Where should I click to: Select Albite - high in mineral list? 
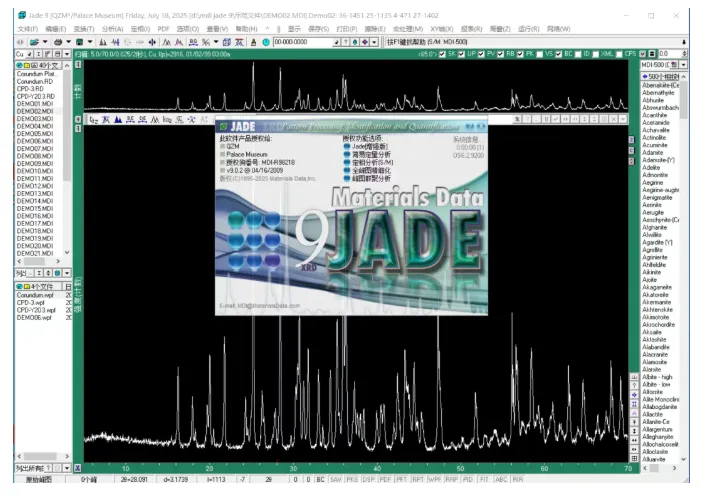coord(657,377)
